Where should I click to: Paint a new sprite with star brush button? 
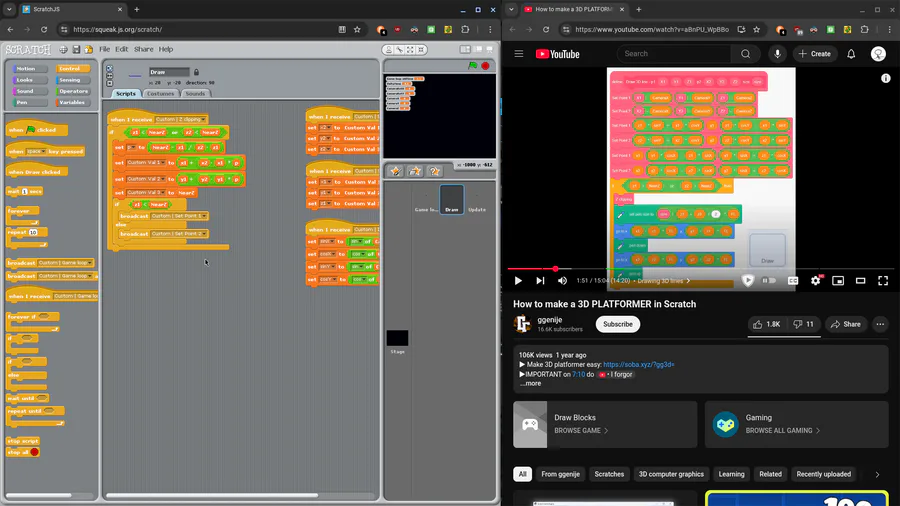[x=395, y=171]
